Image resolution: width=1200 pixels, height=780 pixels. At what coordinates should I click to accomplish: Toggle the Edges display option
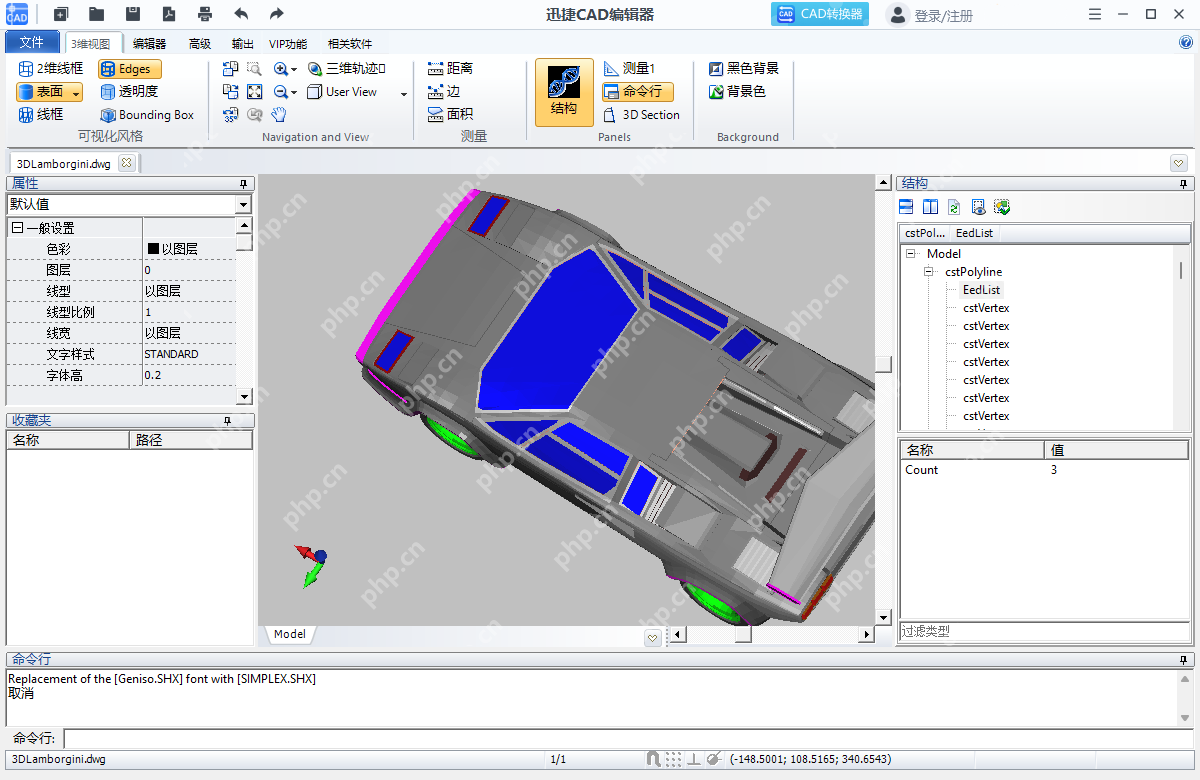point(130,69)
